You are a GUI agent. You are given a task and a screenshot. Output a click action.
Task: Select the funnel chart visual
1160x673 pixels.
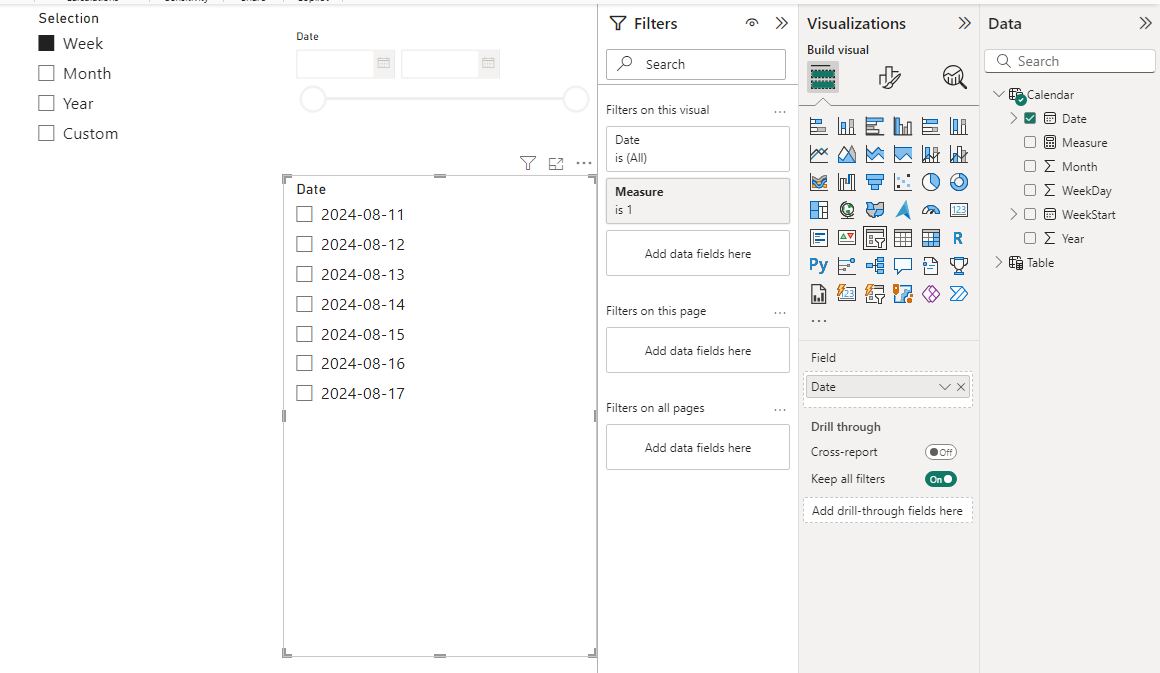[874, 182]
